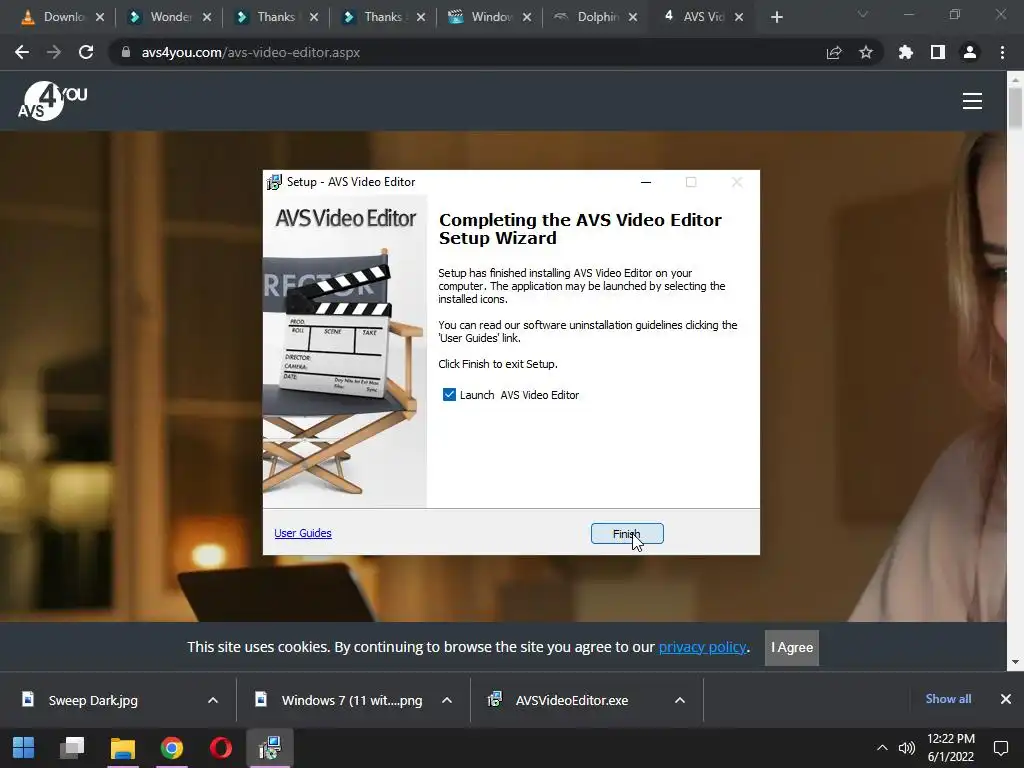This screenshot has width=1024, height=768.
Task: Open Google Chrome from the taskbar
Action: point(172,748)
